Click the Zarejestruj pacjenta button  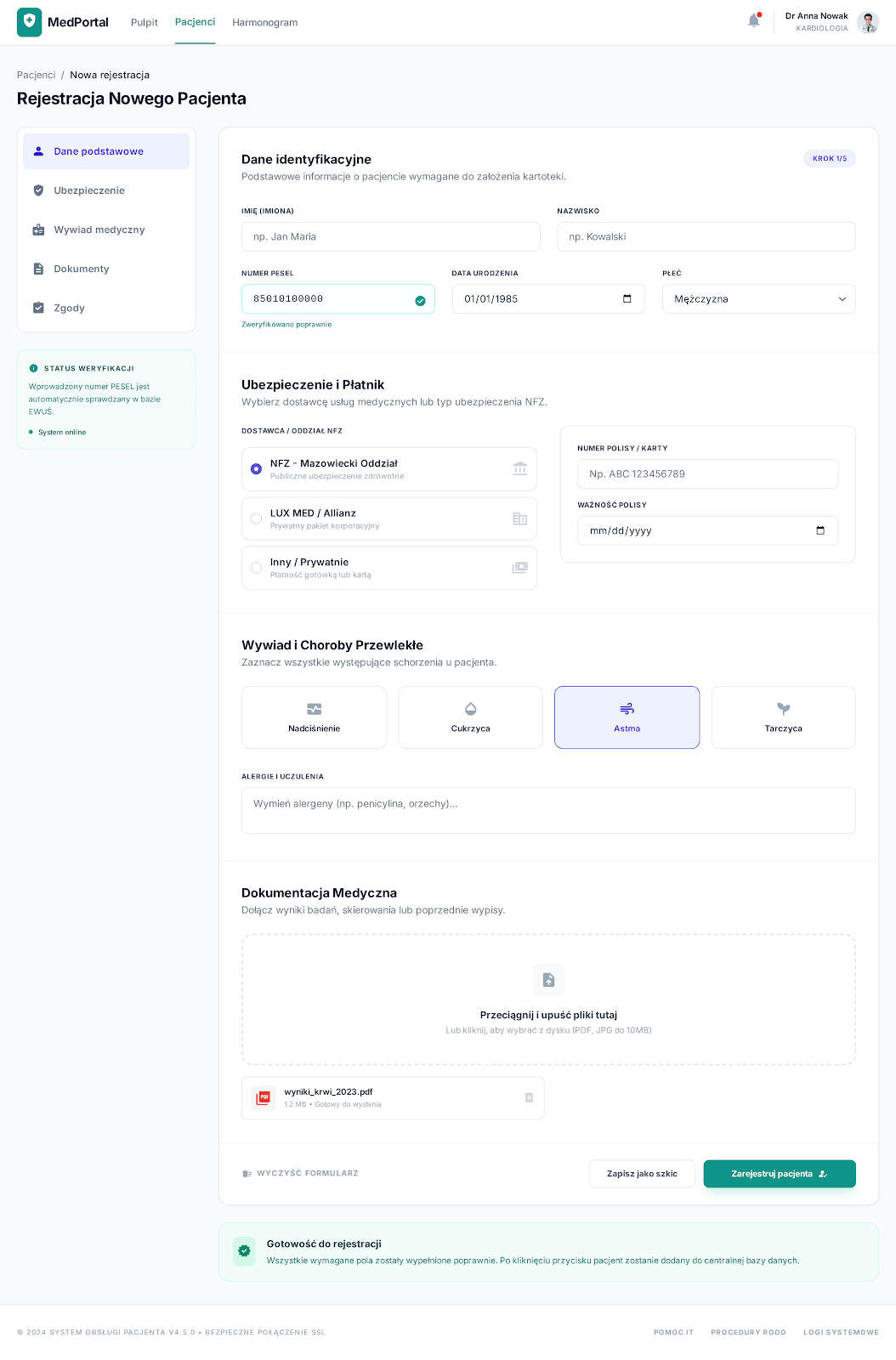tap(780, 1174)
